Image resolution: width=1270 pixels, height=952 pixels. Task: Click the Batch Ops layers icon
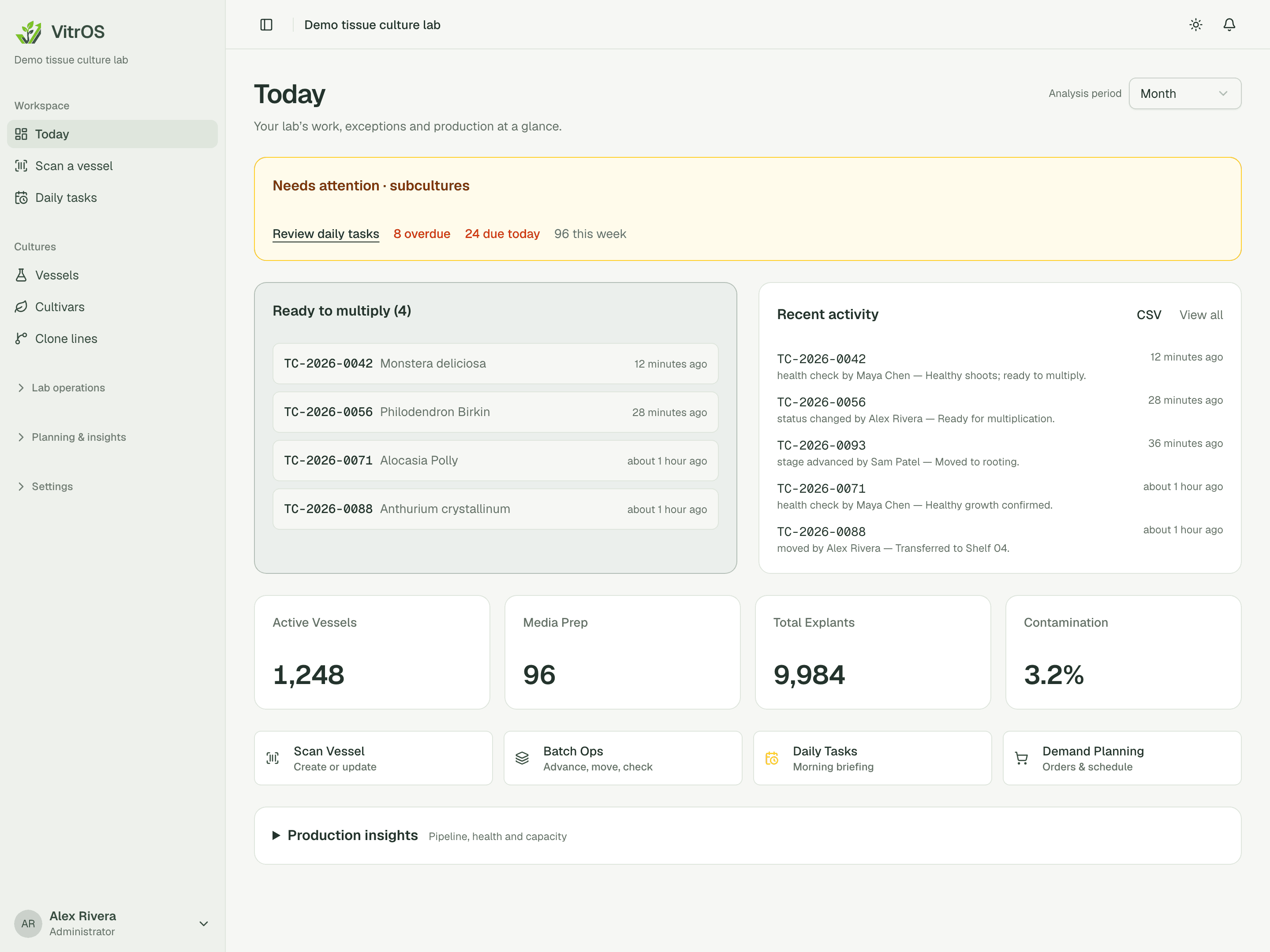(523, 758)
